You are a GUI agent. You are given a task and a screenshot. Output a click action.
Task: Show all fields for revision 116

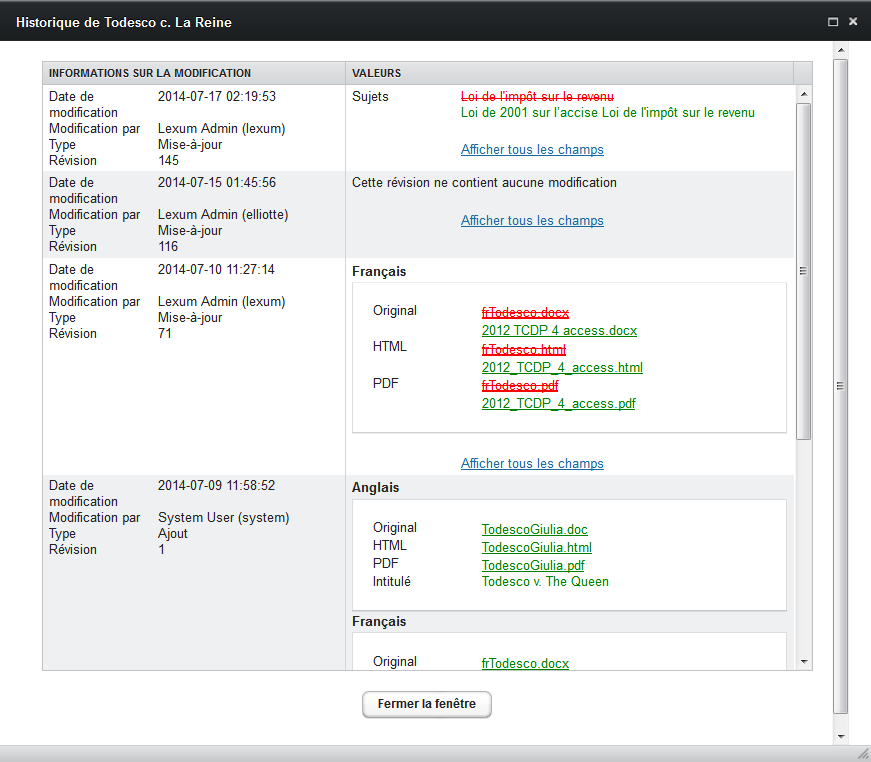coord(532,221)
